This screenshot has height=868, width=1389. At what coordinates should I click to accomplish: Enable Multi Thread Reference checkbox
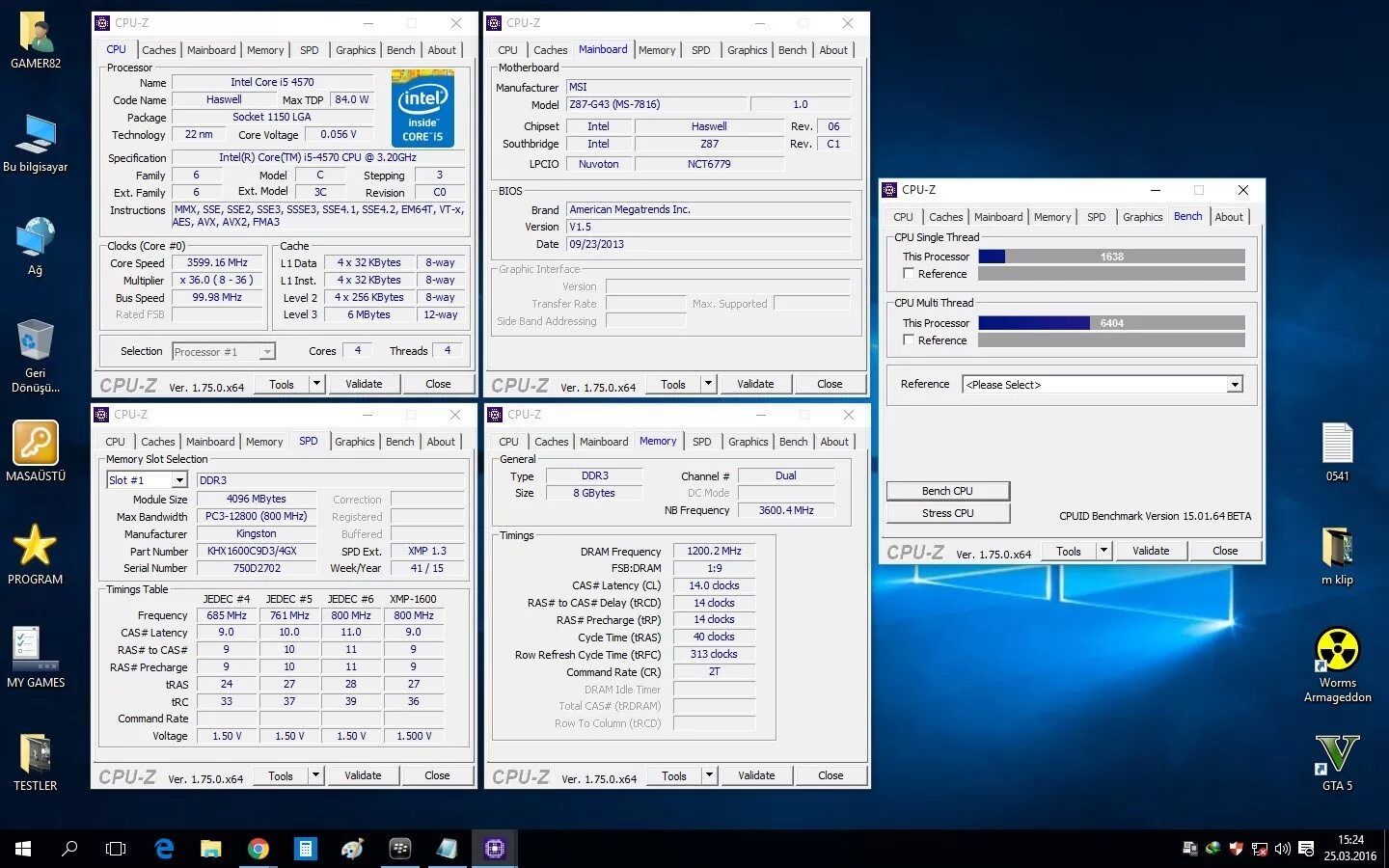tap(909, 340)
